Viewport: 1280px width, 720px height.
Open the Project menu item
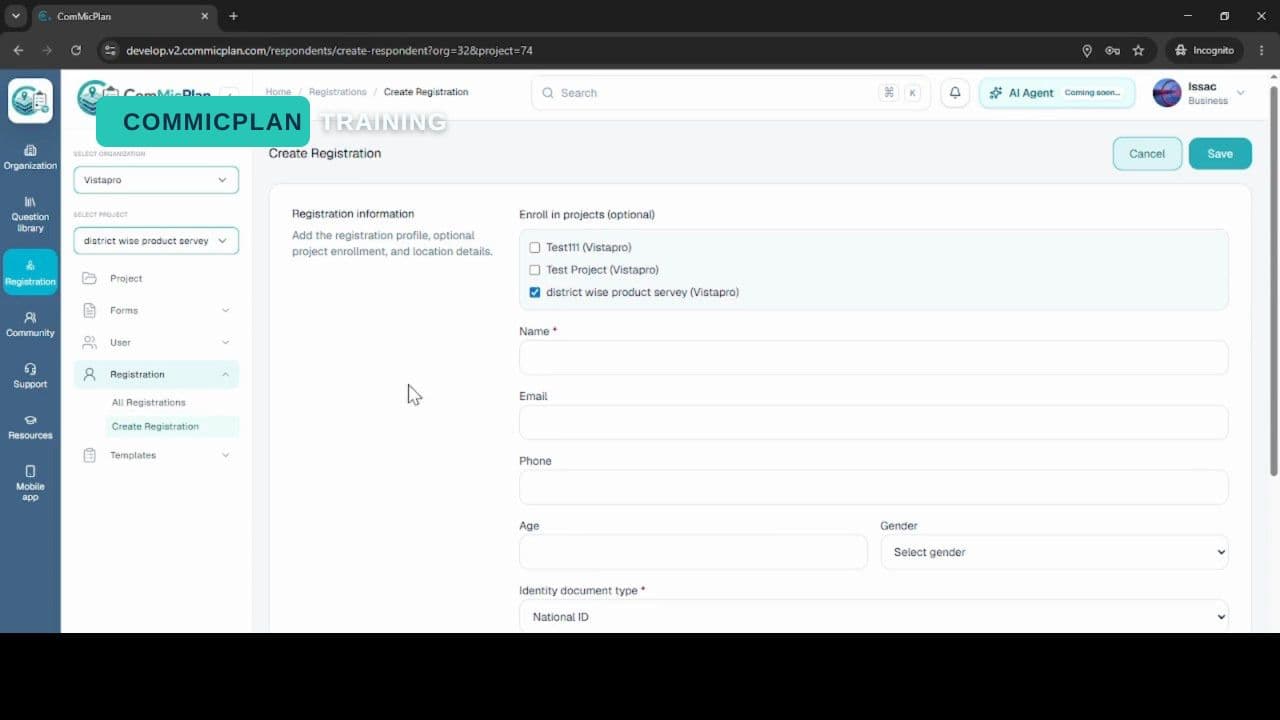point(156,278)
